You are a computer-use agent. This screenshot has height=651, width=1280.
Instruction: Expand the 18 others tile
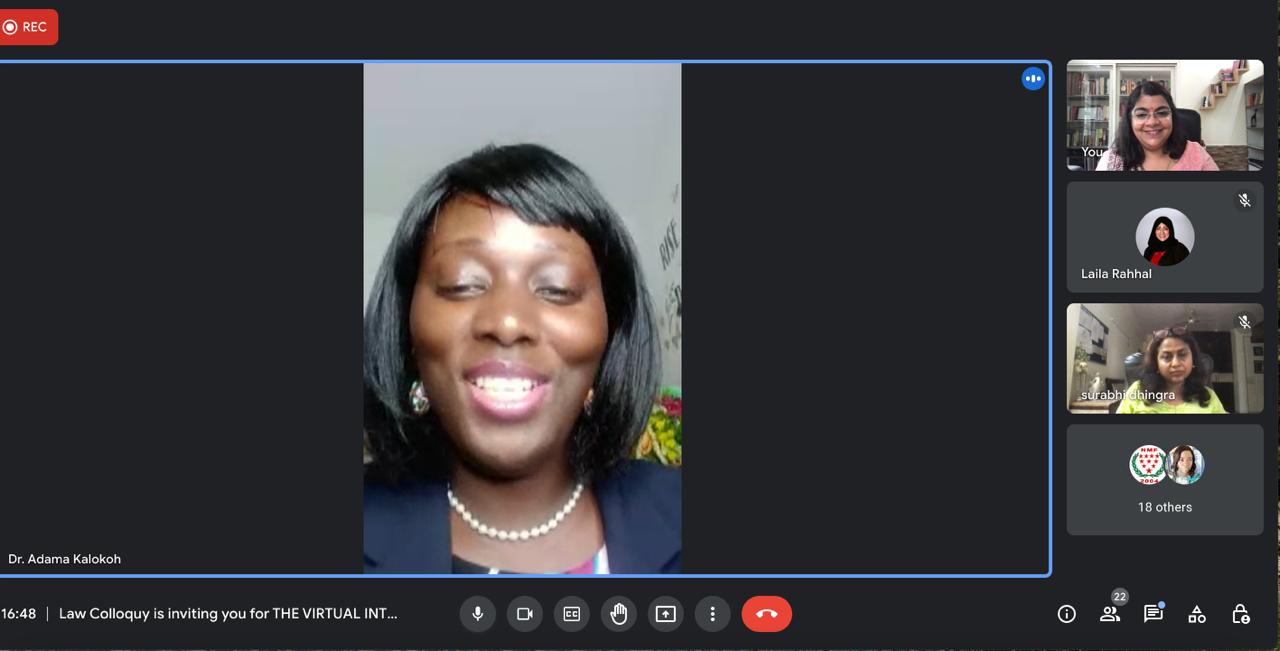coord(1165,480)
